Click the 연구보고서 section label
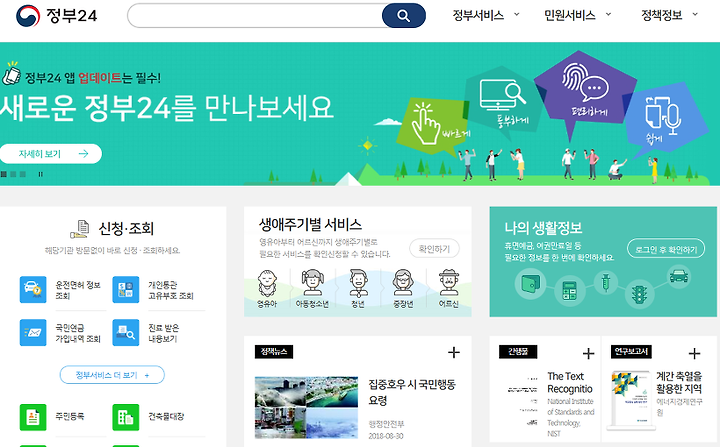The width and height of the screenshot is (720, 447). (x=631, y=352)
